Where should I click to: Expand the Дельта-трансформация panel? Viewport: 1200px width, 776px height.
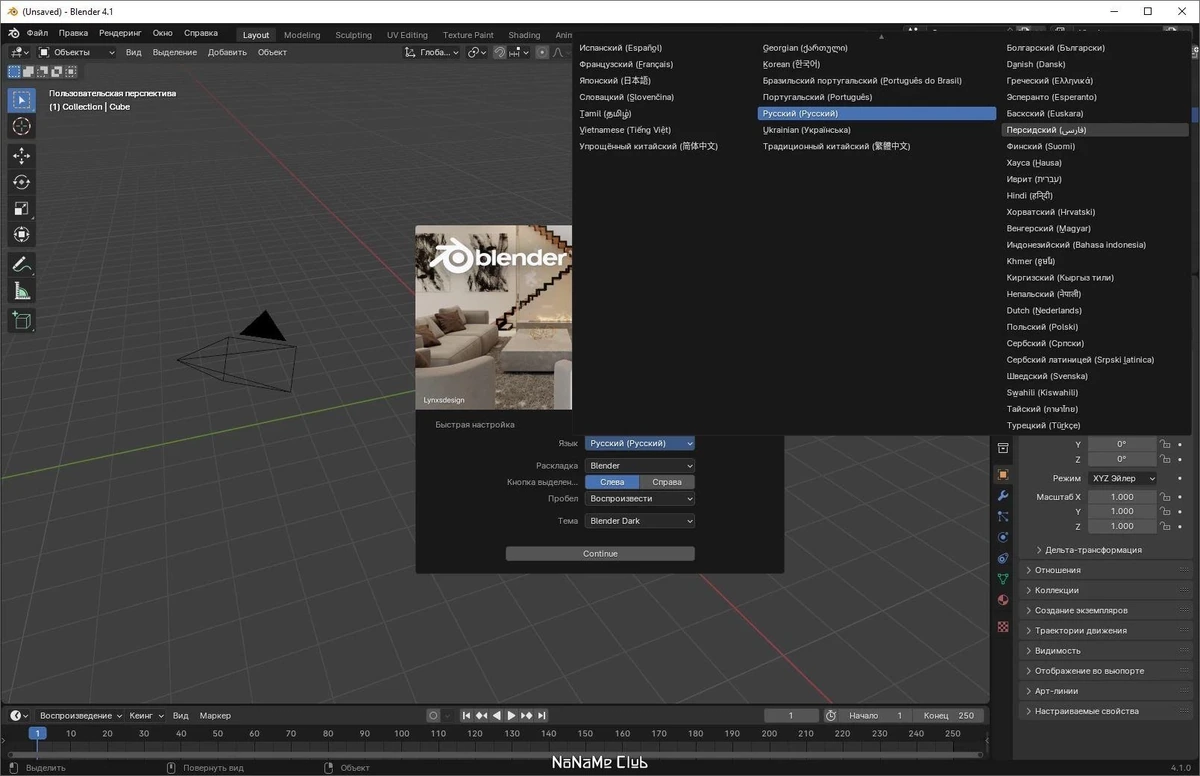point(1093,550)
